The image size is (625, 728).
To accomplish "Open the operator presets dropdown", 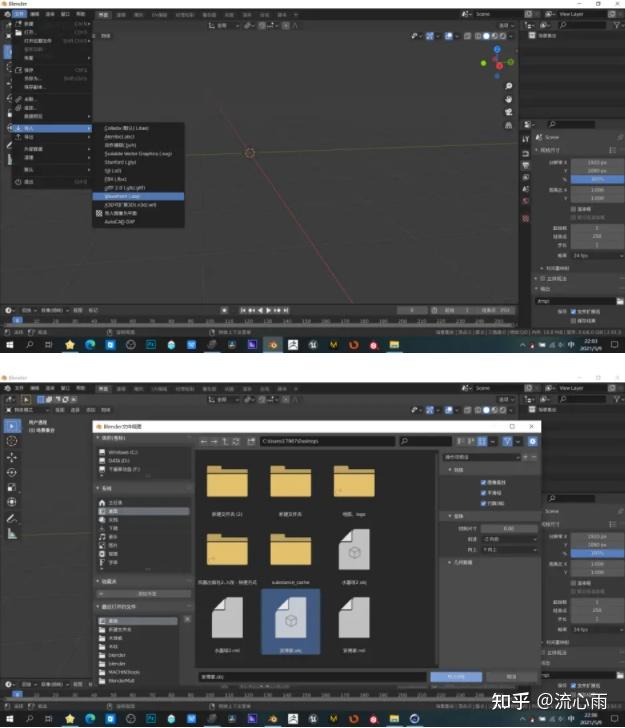I will click(482, 457).
